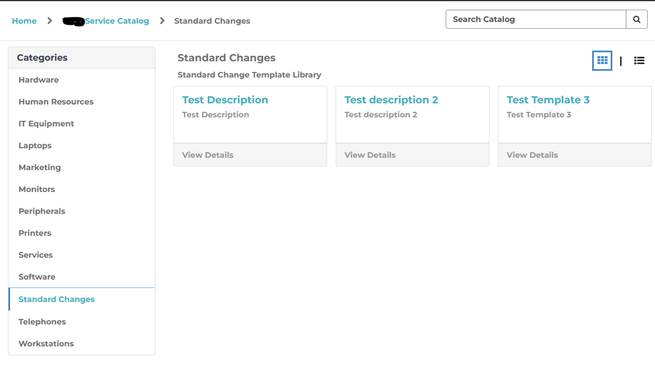View Details of Test Description card
Image resolution: width=655 pixels, height=379 pixels.
point(208,155)
